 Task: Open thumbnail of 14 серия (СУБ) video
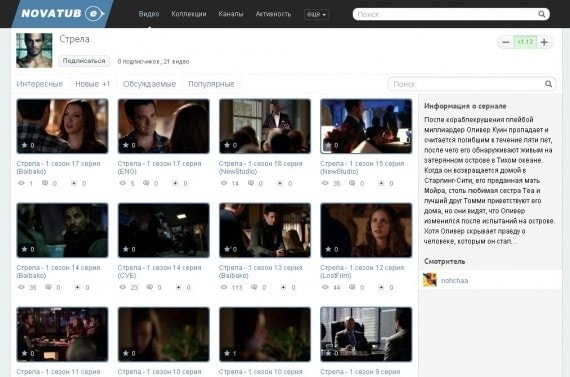[164, 230]
